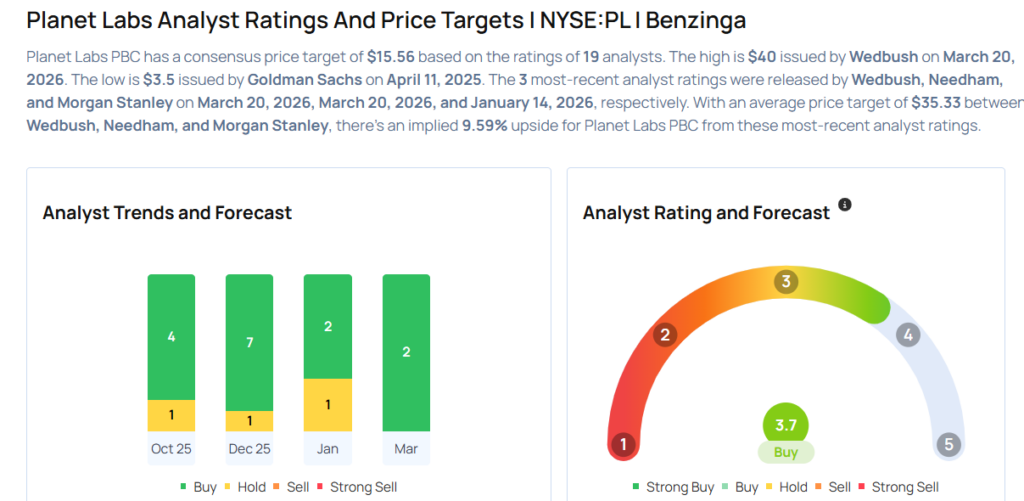
Task: Select gray gauge marker number 4
Action: [x=908, y=335]
